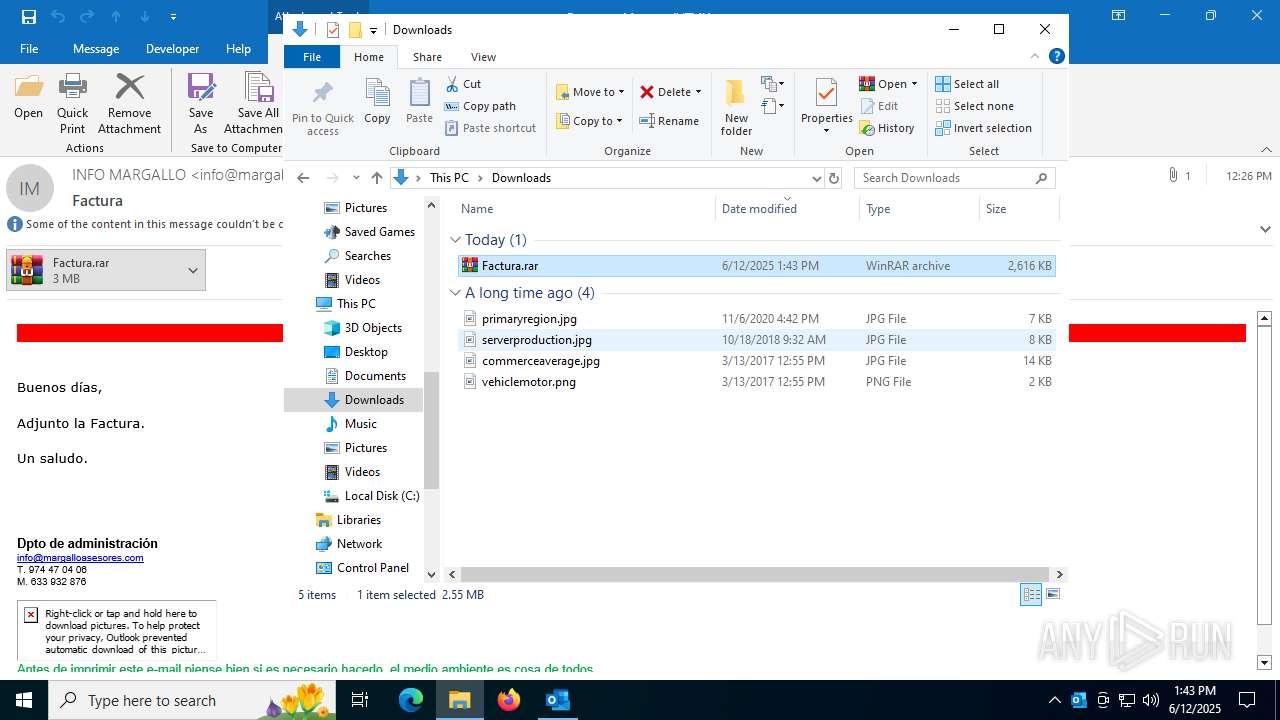
Task: Click History in the Open group
Action: [x=887, y=128]
